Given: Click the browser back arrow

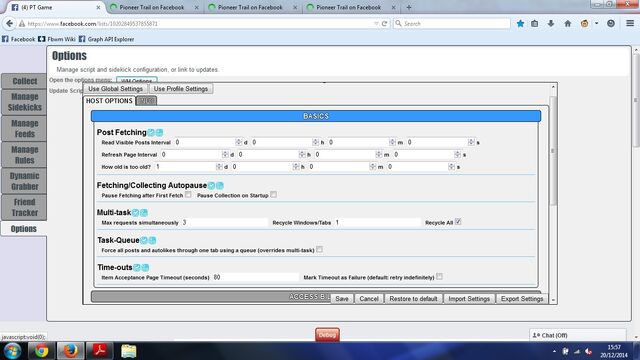Looking at the screenshot, I should [9, 24].
